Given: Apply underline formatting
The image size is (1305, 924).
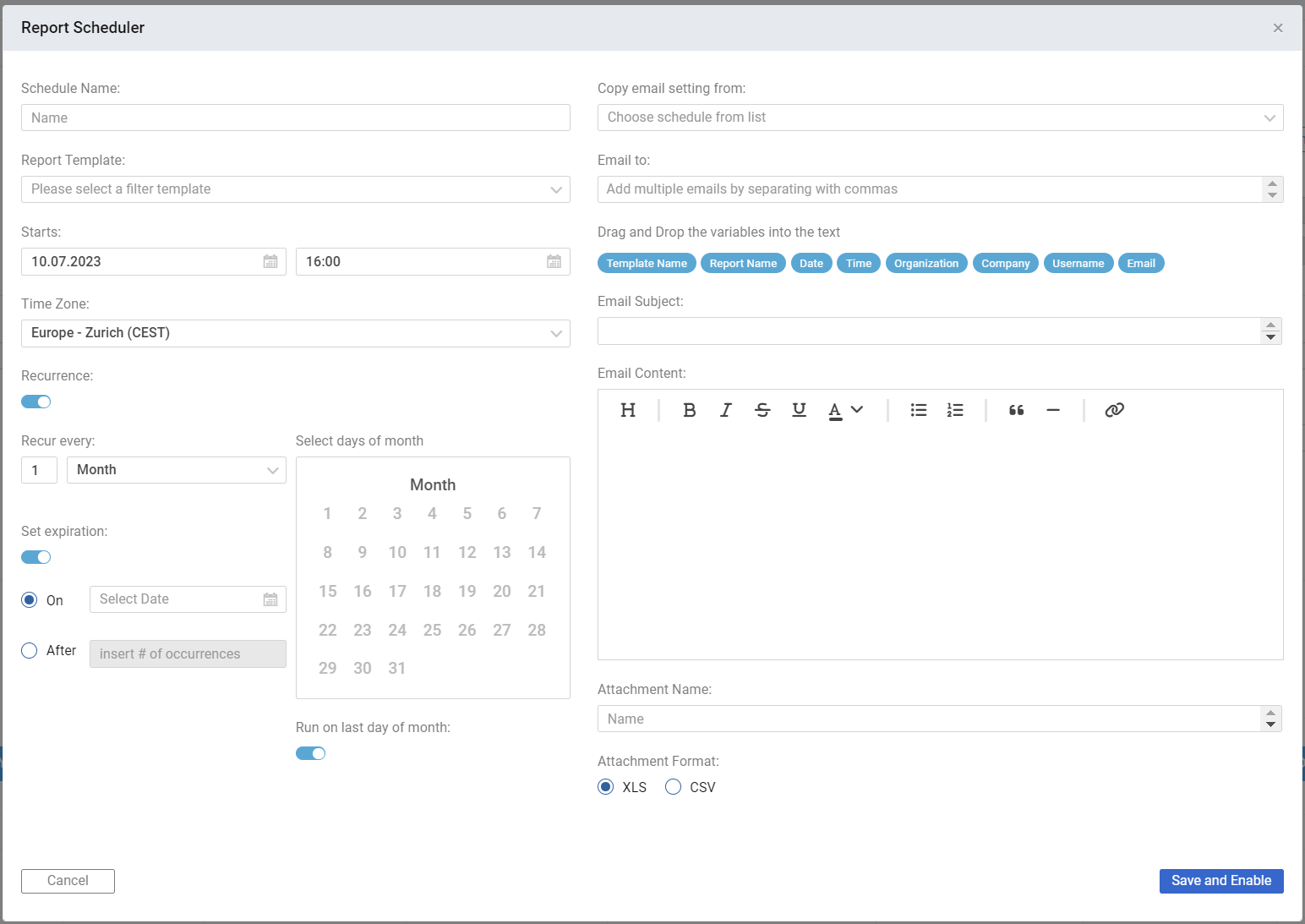Looking at the screenshot, I should pyautogui.click(x=799, y=410).
